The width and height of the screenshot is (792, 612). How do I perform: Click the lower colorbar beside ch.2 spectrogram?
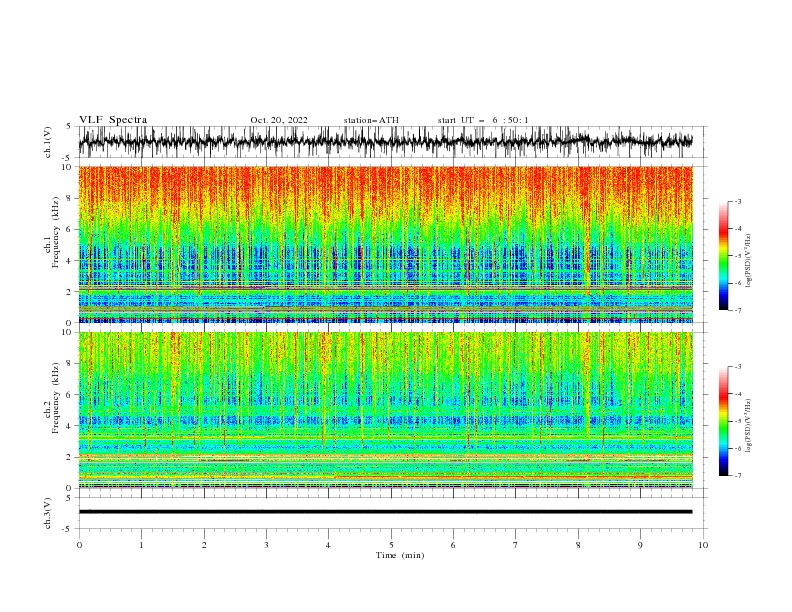[x=723, y=421]
